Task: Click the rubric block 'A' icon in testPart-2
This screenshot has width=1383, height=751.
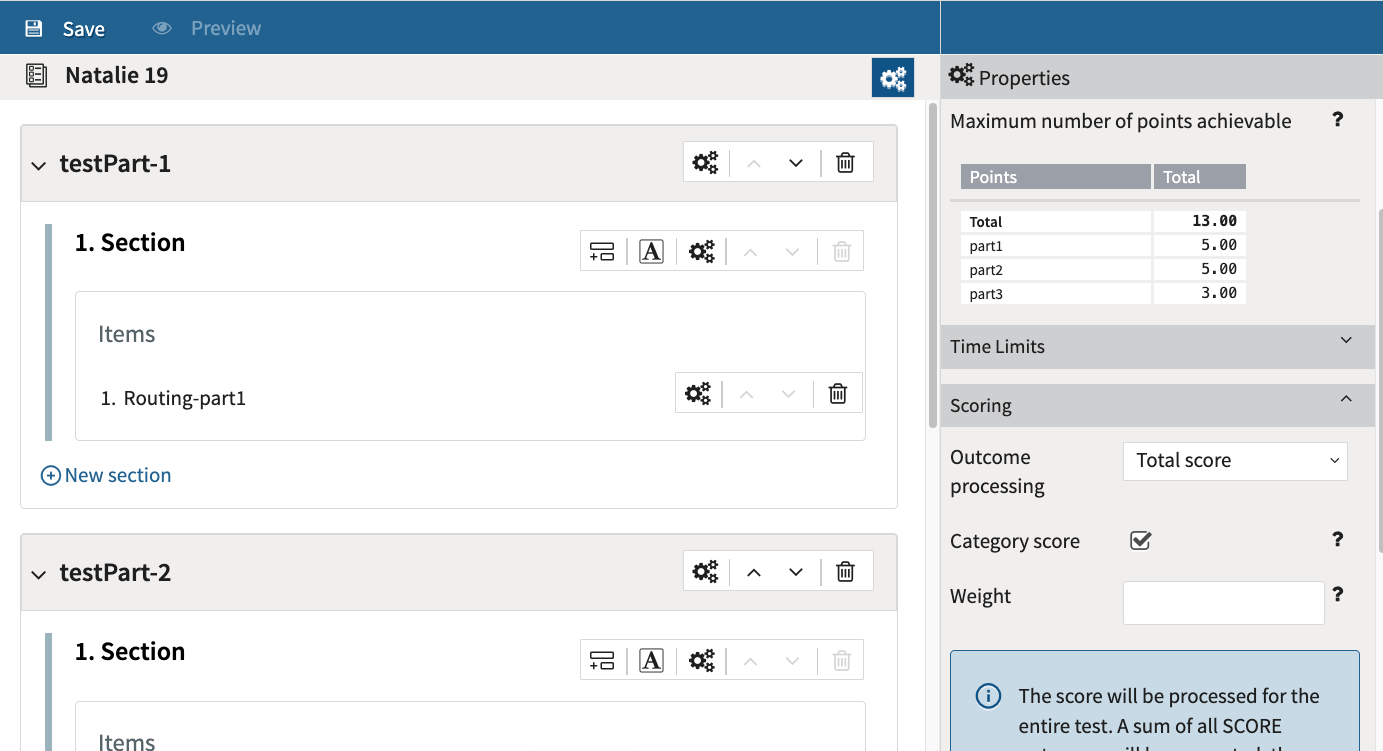Action: pos(651,660)
